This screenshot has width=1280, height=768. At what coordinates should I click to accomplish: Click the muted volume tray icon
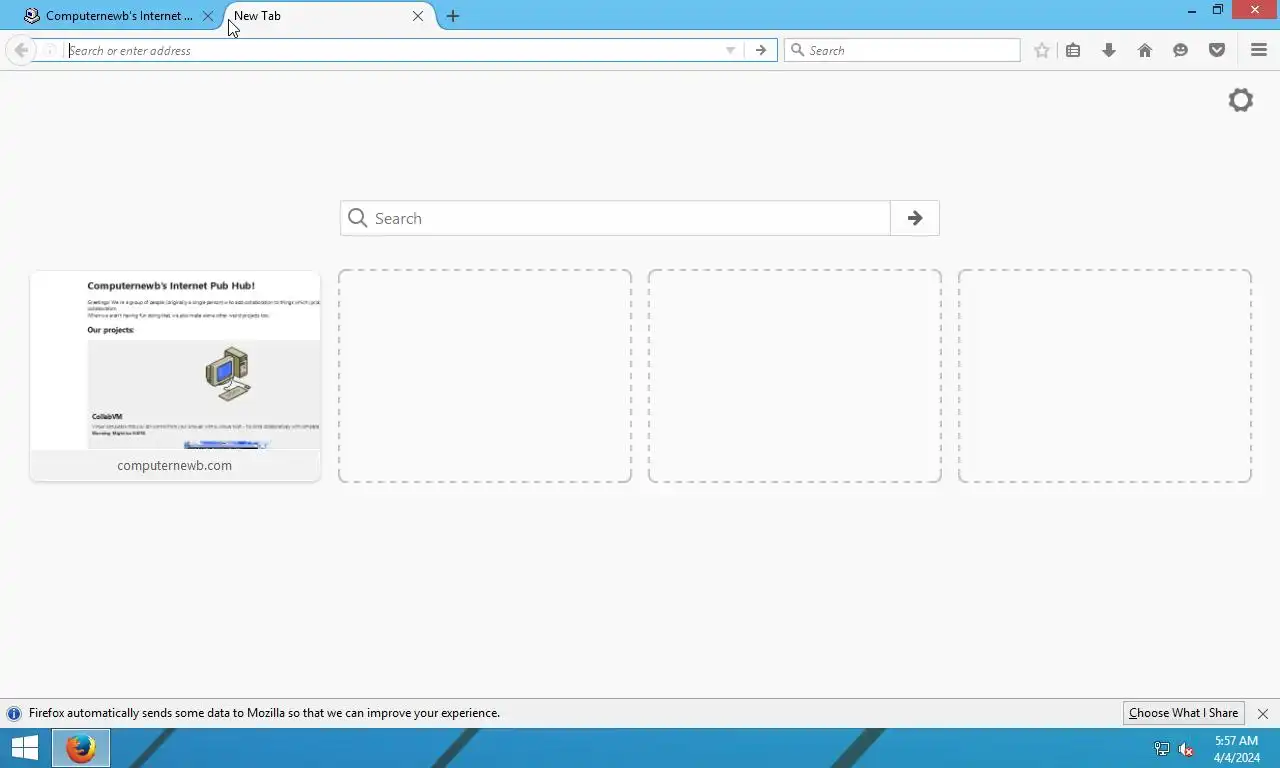[1186, 749]
